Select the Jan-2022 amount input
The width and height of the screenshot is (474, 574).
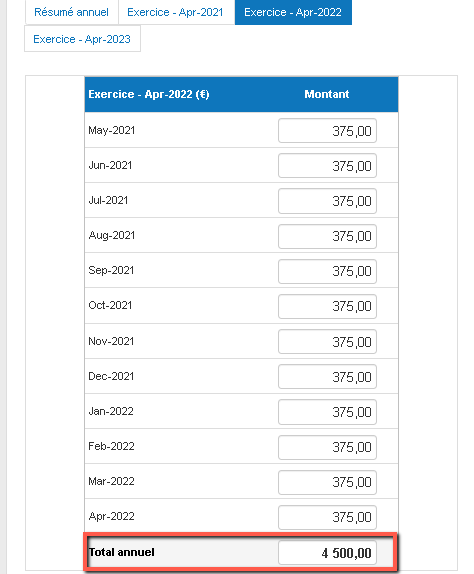point(327,412)
